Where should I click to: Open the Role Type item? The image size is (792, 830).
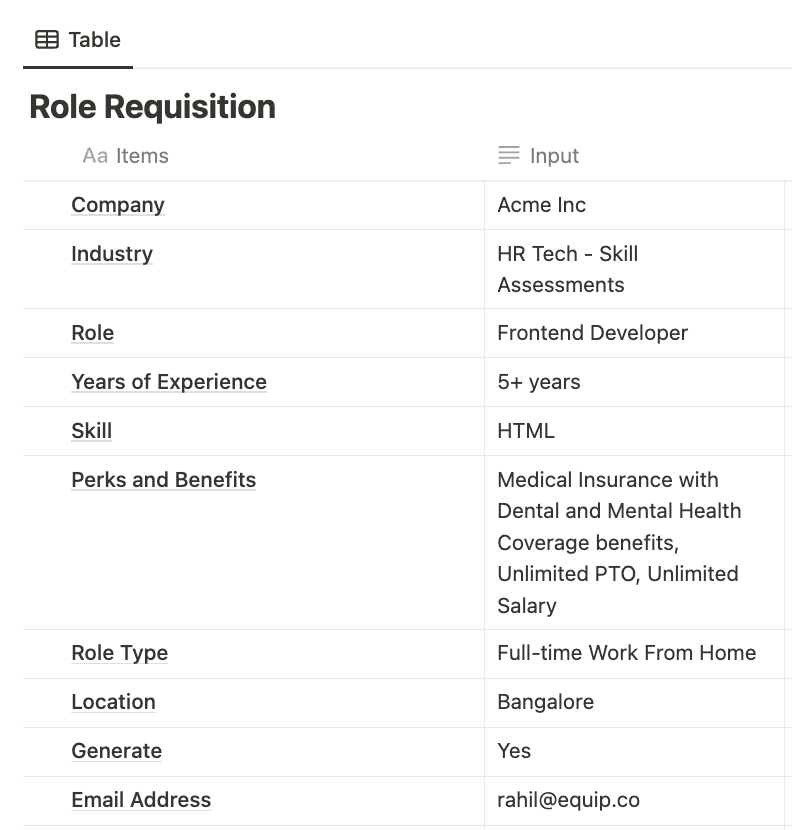[x=120, y=653]
